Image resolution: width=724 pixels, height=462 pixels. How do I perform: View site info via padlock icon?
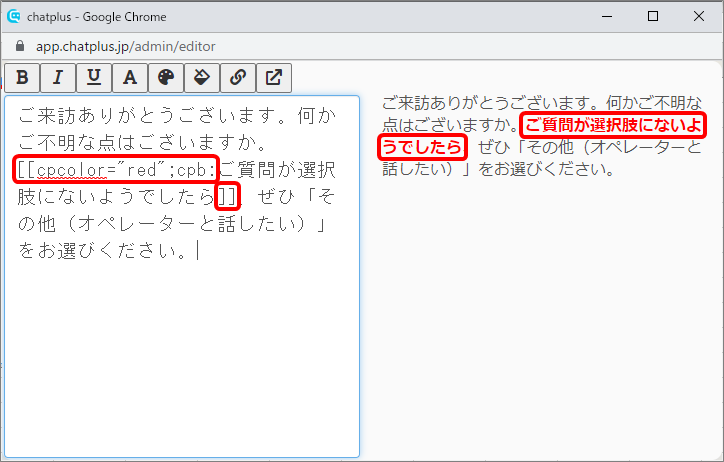[19, 46]
